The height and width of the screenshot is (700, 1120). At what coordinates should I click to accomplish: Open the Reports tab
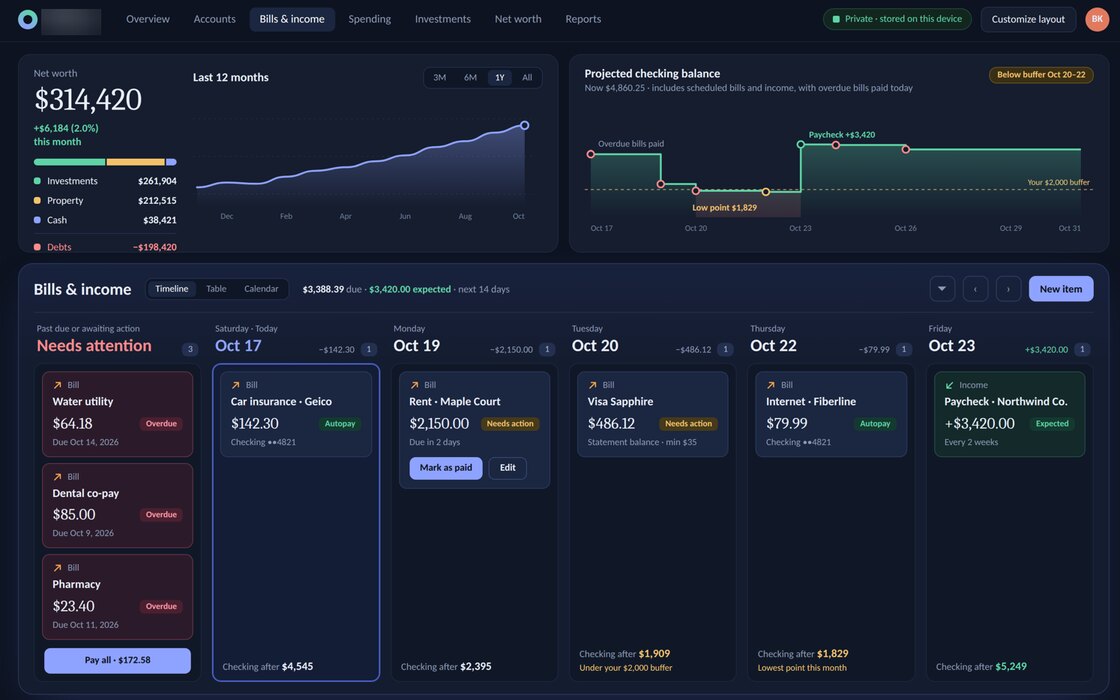583,19
